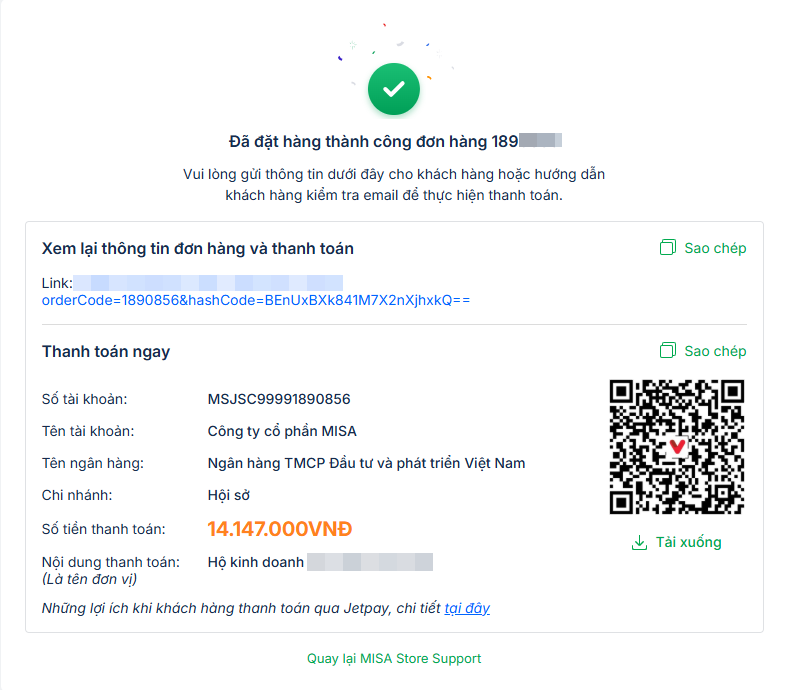785x690 pixels.
Task: Click the heading Xem lại thông tin đơn hàng
Action: tap(197, 248)
